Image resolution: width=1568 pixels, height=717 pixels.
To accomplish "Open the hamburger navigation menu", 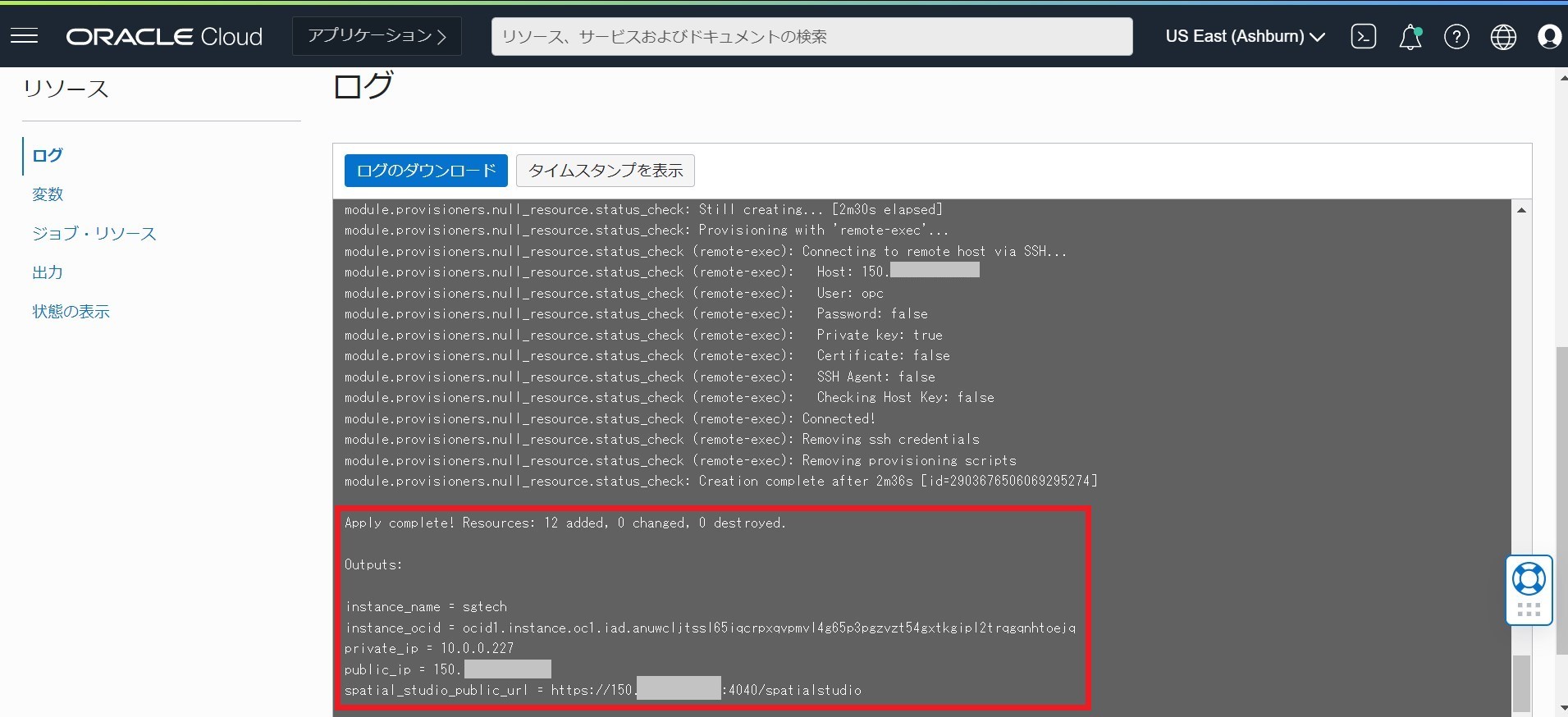I will [x=25, y=36].
